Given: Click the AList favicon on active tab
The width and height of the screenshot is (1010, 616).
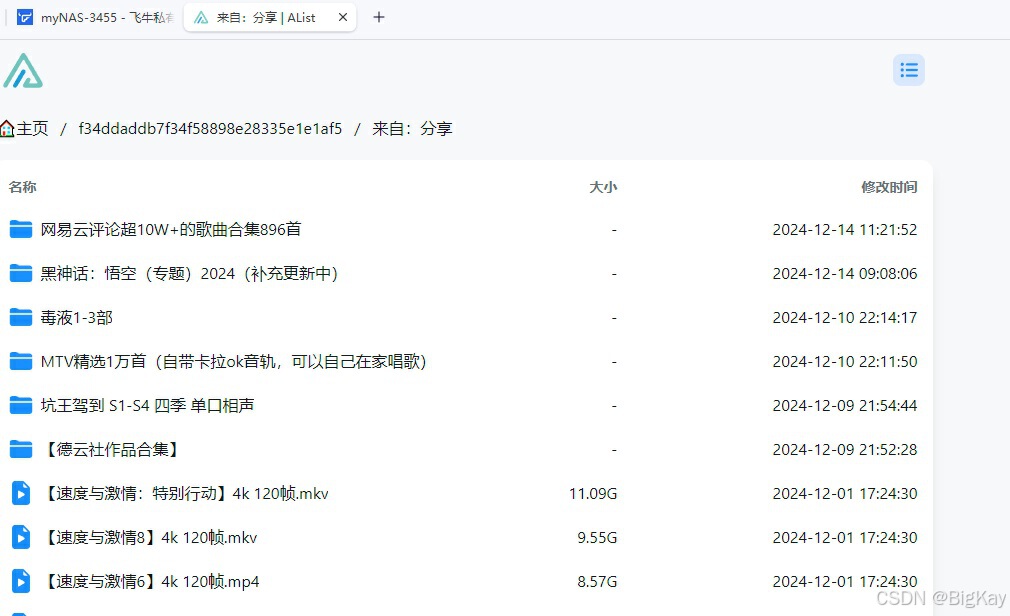Looking at the screenshot, I should 201,17.
